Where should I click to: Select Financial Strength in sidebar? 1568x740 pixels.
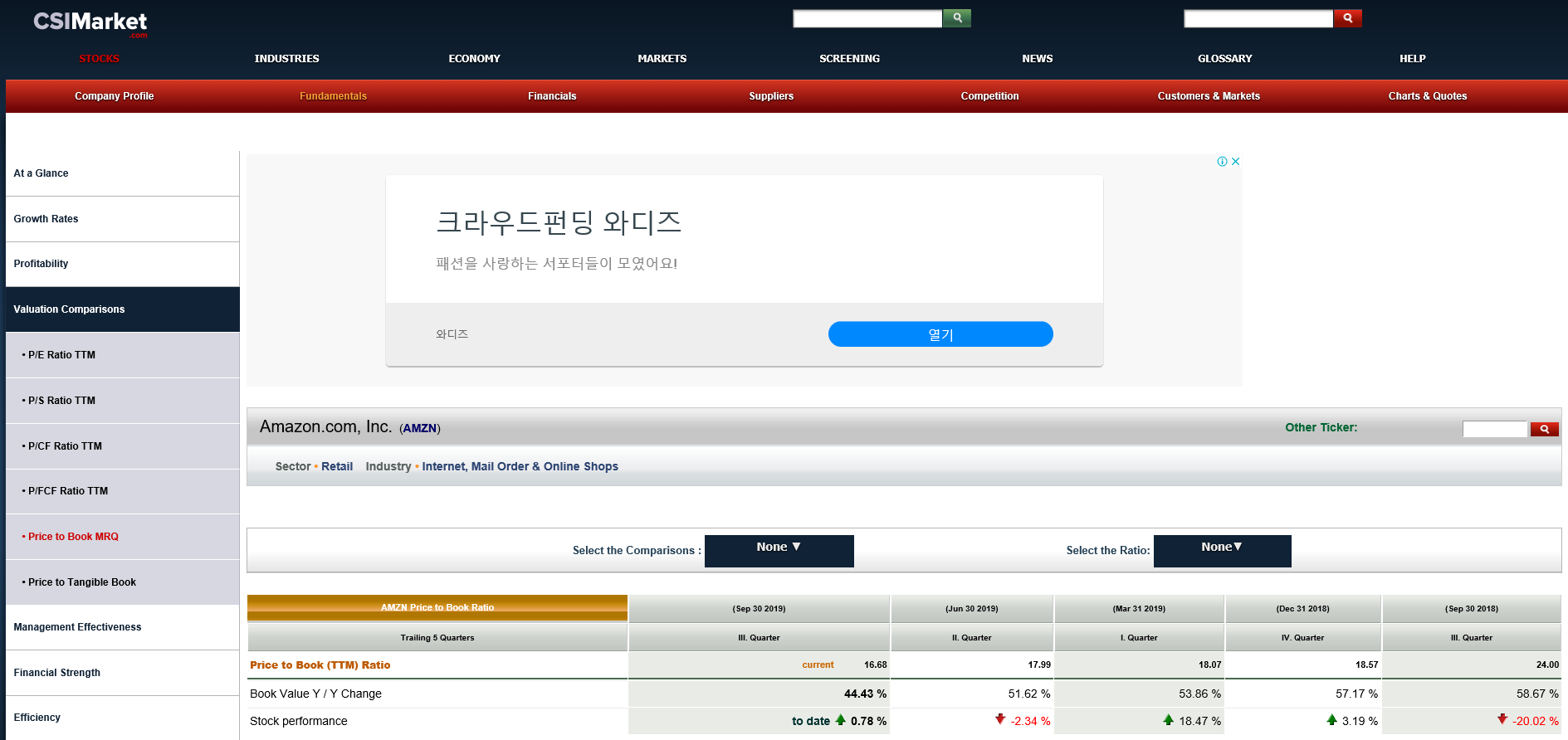point(122,673)
